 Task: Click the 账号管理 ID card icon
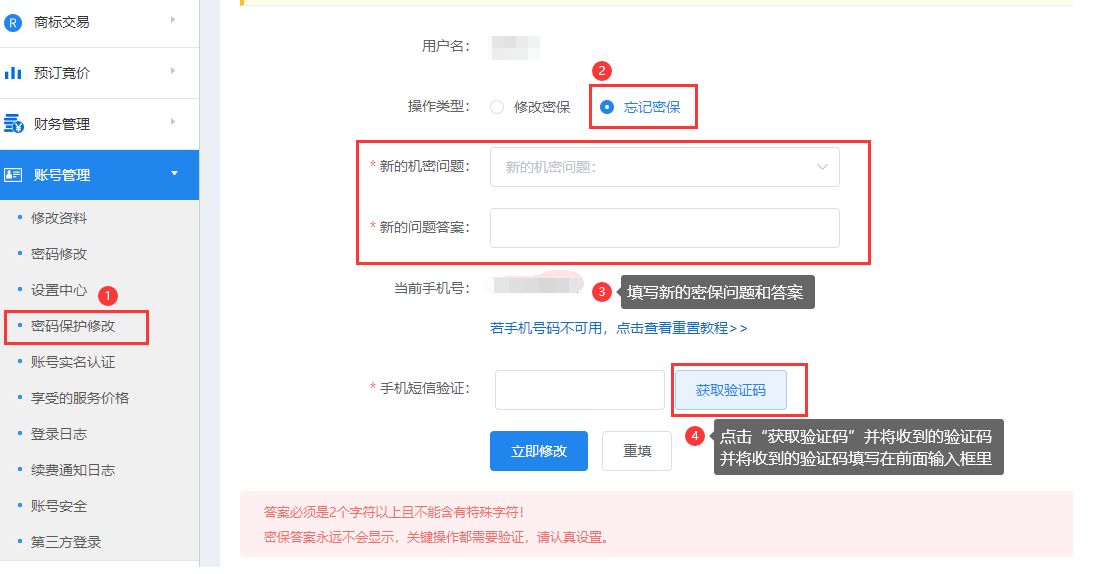coord(13,175)
